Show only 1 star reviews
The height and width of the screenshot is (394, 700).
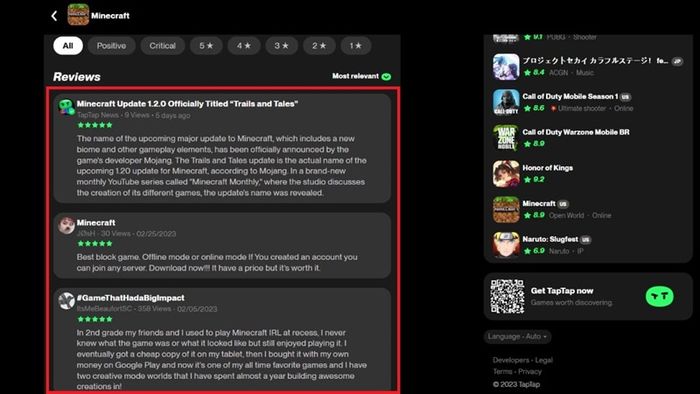355,46
